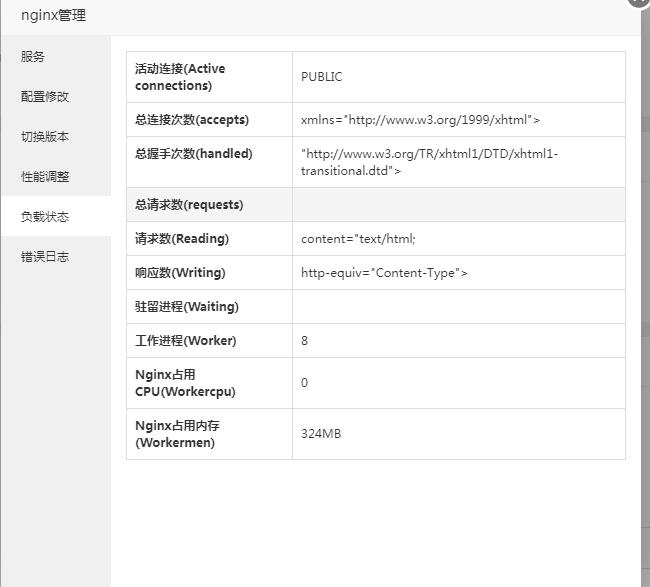
Task: Click the Nginx占用内存(Workermen) label
Action: (177, 434)
